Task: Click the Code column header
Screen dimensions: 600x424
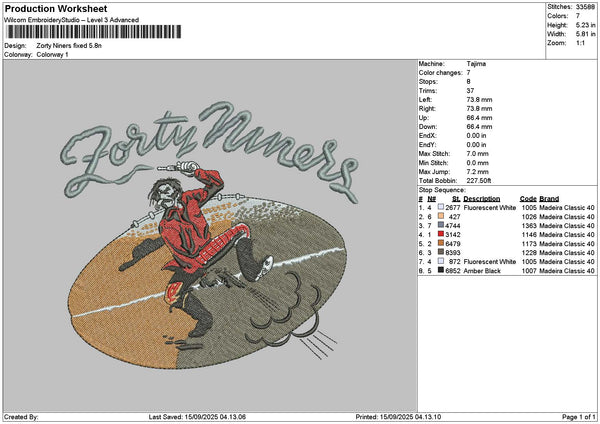Action: point(528,198)
